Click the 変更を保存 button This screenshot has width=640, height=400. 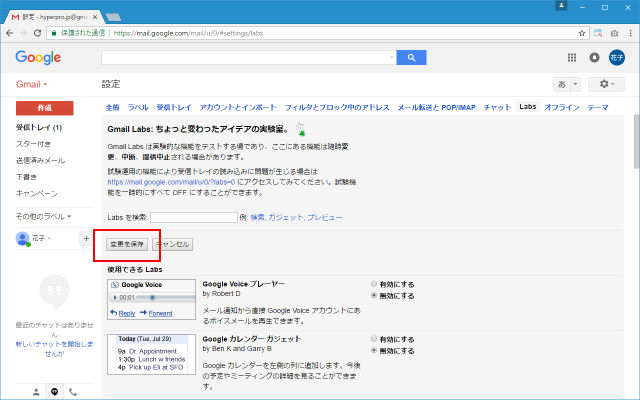point(127,244)
